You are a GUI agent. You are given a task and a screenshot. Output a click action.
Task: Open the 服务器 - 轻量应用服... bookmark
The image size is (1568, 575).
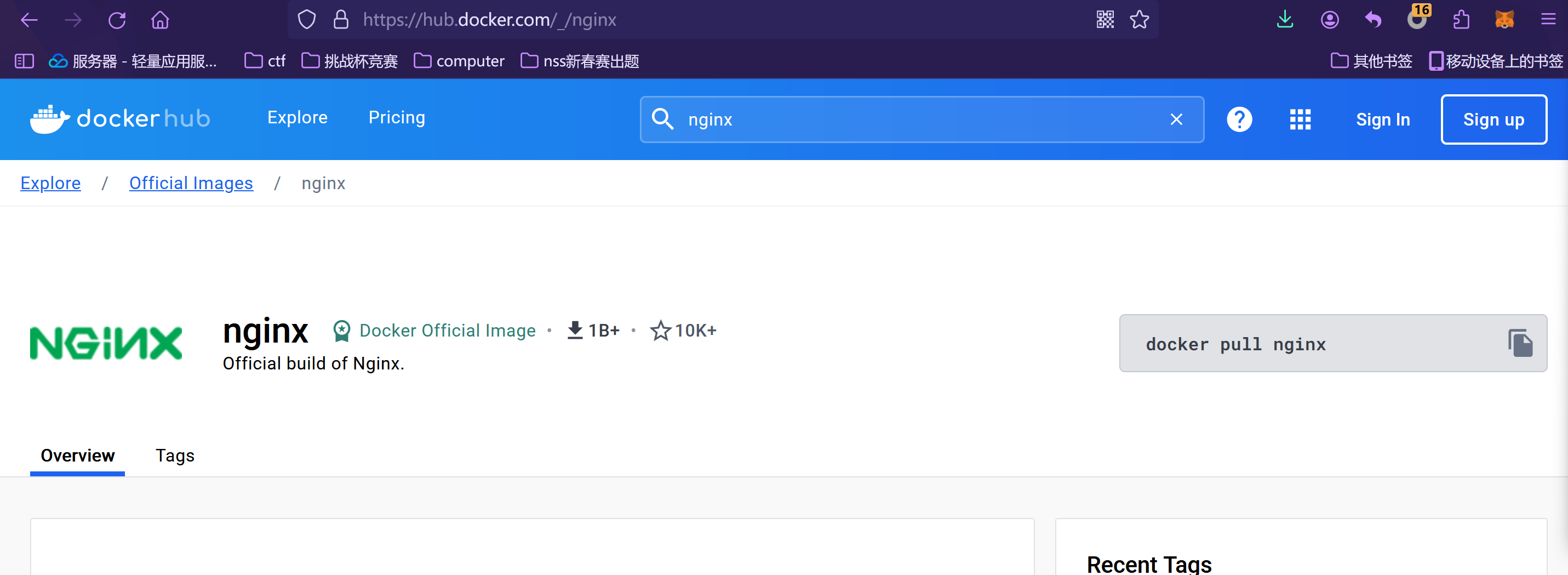click(133, 61)
